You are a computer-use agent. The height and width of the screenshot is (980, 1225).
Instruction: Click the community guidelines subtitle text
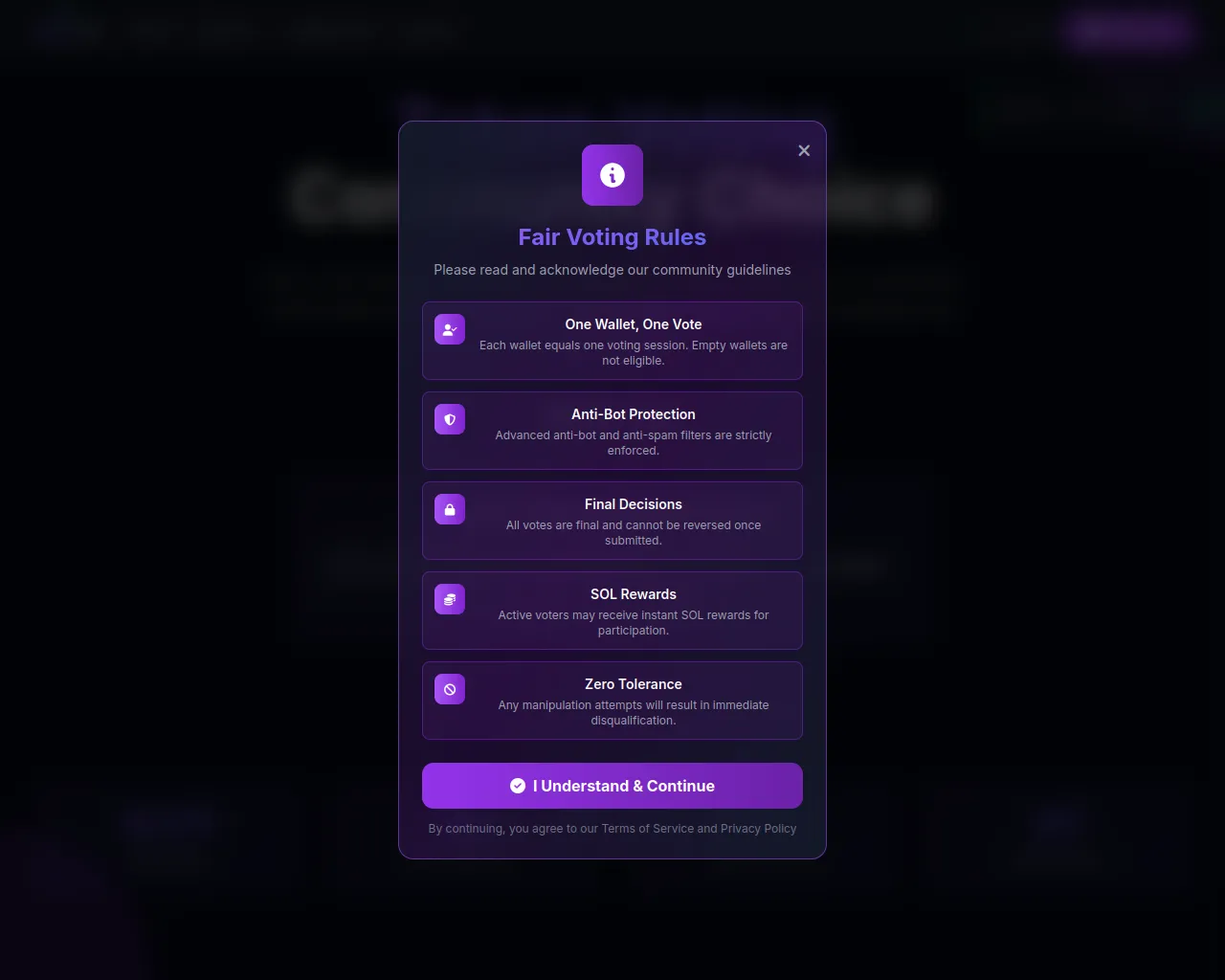click(612, 270)
